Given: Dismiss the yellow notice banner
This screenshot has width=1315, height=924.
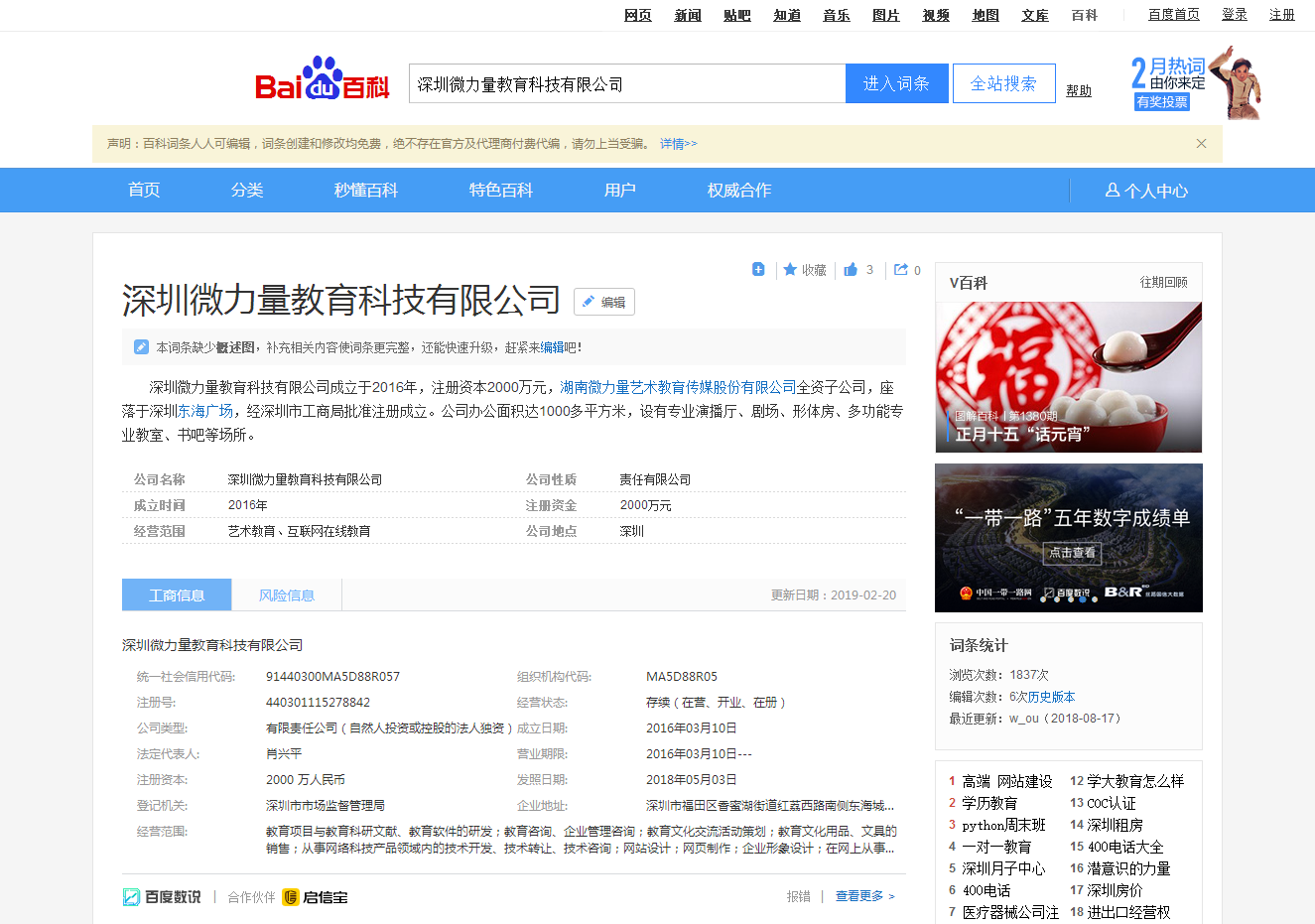Looking at the screenshot, I should coord(1201,143).
